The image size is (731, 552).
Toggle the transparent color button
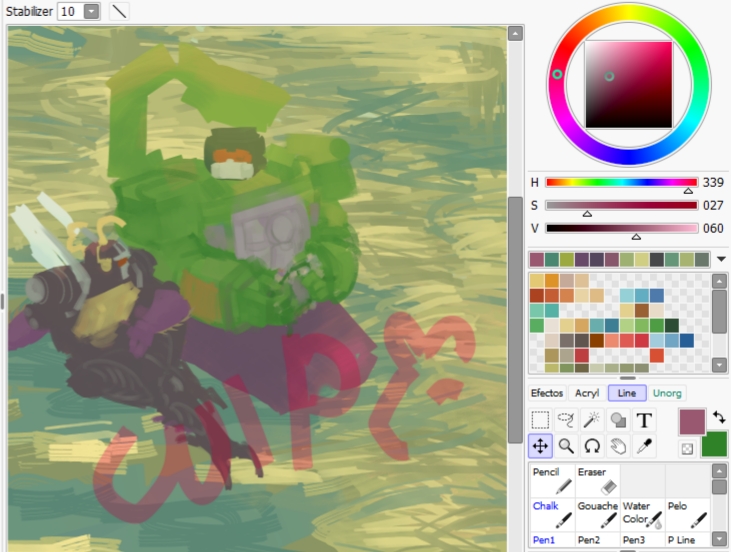coord(687,449)
